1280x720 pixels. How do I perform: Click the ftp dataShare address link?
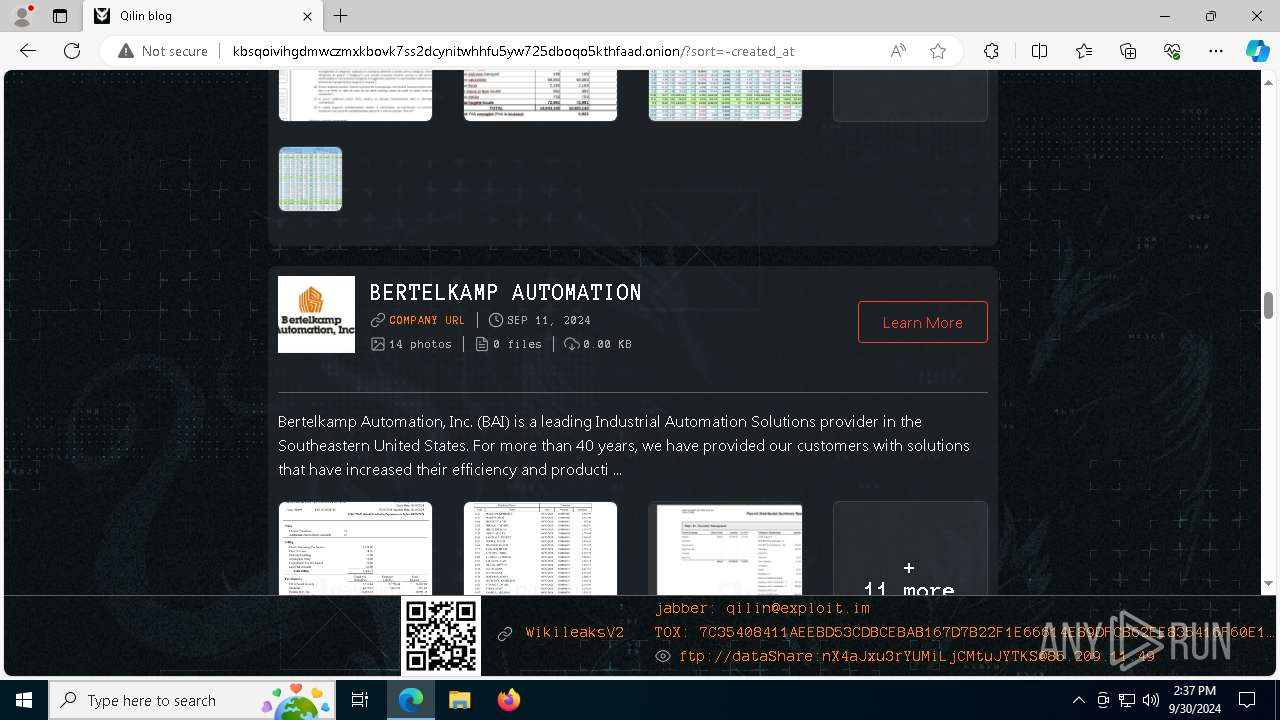tap(917, 656)
